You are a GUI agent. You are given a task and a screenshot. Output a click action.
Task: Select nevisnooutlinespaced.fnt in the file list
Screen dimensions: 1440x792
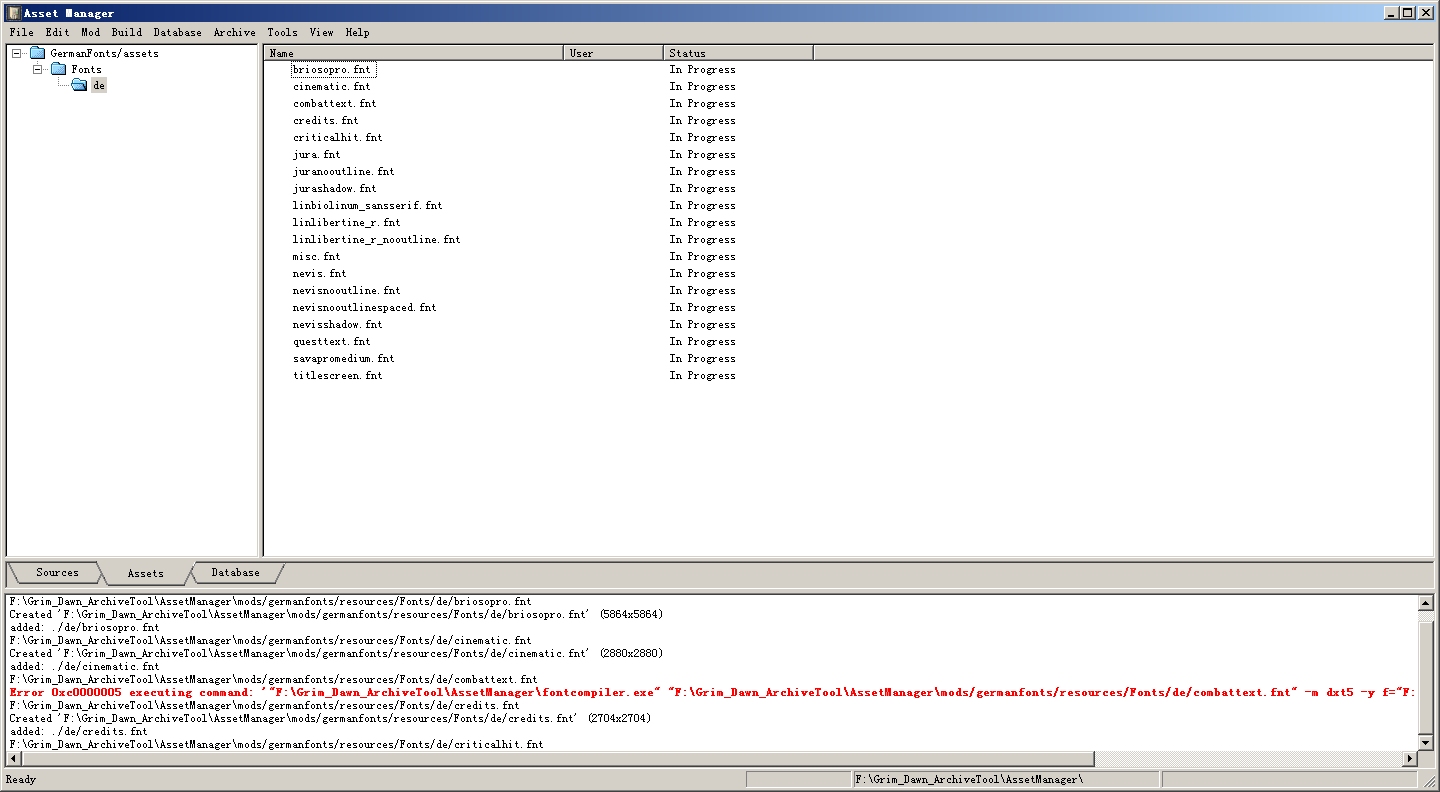point(364,308)
